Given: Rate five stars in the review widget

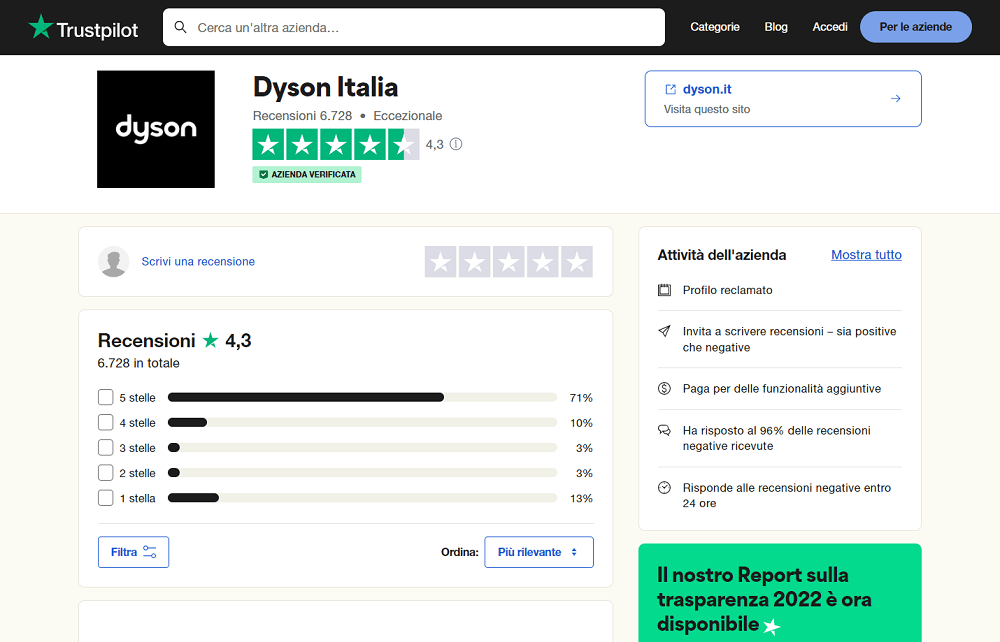Looking at the screenshot, I should 577,261.
